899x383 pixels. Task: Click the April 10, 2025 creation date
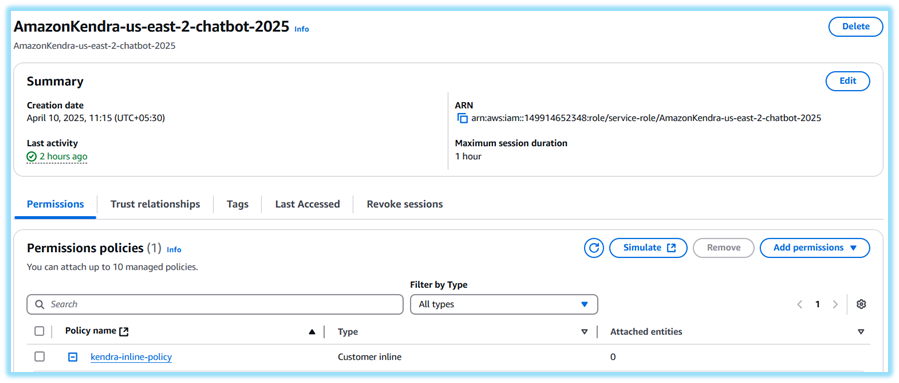(97, 118)
